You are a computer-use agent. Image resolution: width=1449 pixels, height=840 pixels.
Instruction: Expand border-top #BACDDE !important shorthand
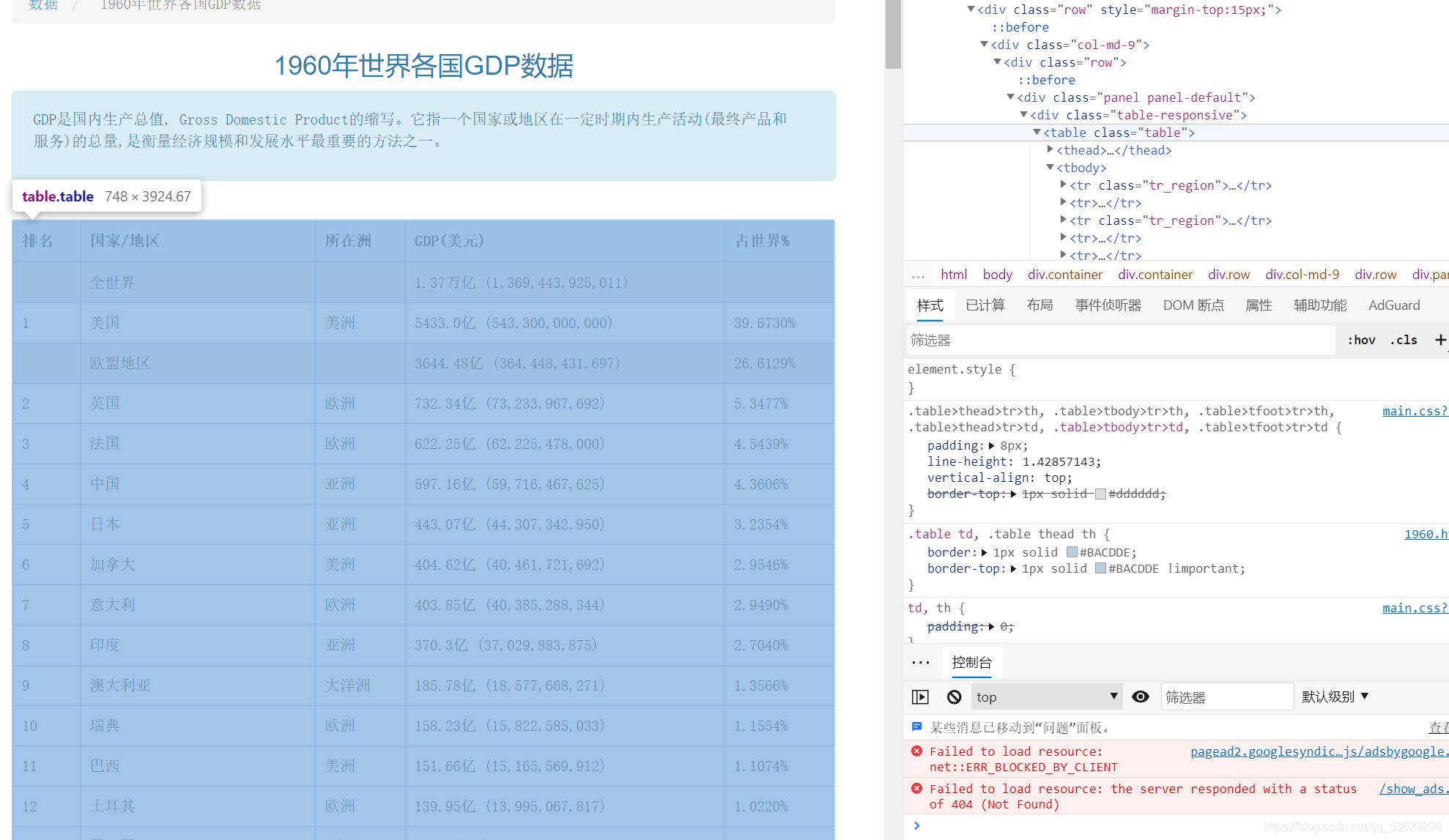point(1014,569)
